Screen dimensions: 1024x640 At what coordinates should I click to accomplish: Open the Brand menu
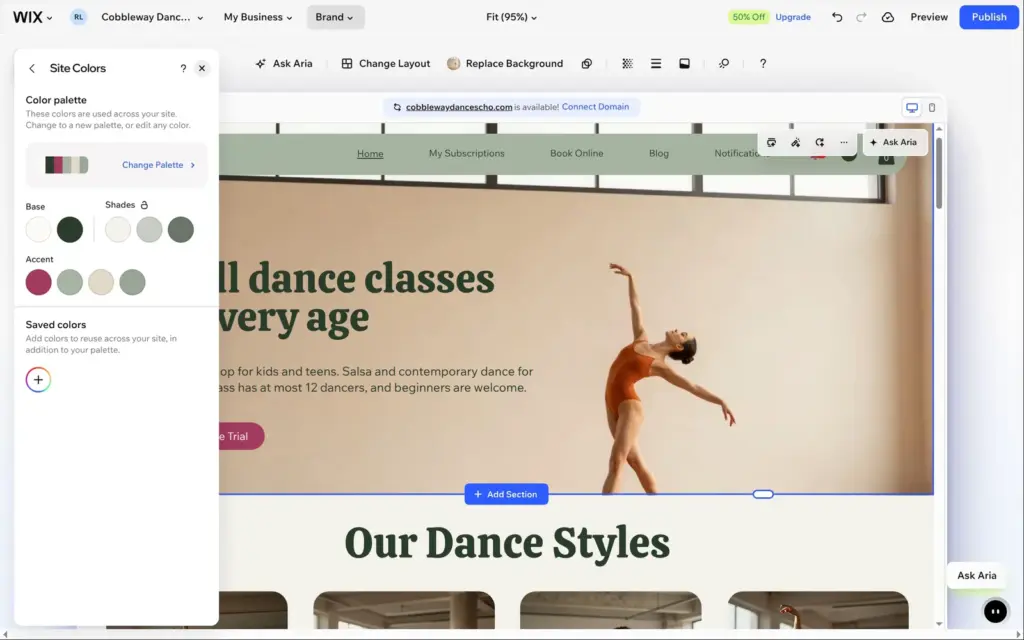pos(334,17)
